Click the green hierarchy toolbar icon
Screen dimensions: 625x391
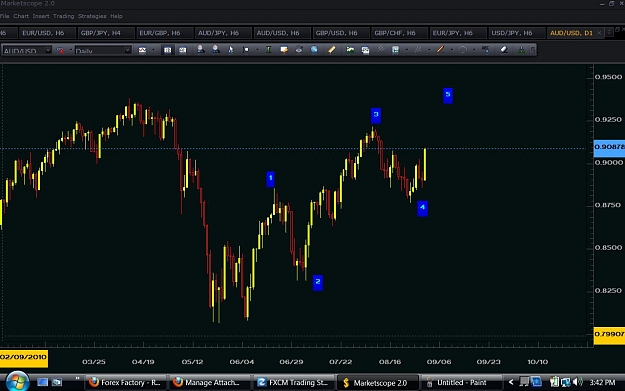pyautogui.click(x=521, y=50)
